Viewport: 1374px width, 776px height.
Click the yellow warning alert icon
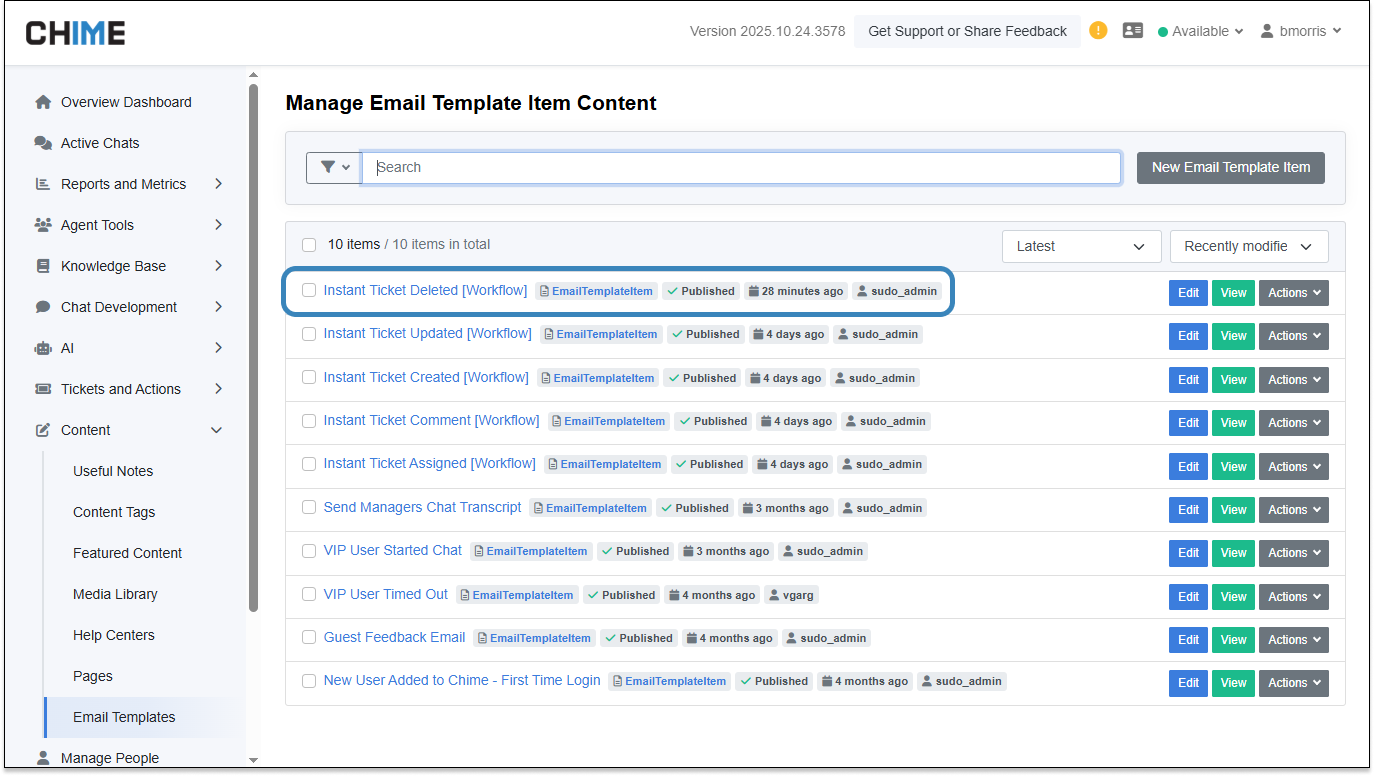1098,30
